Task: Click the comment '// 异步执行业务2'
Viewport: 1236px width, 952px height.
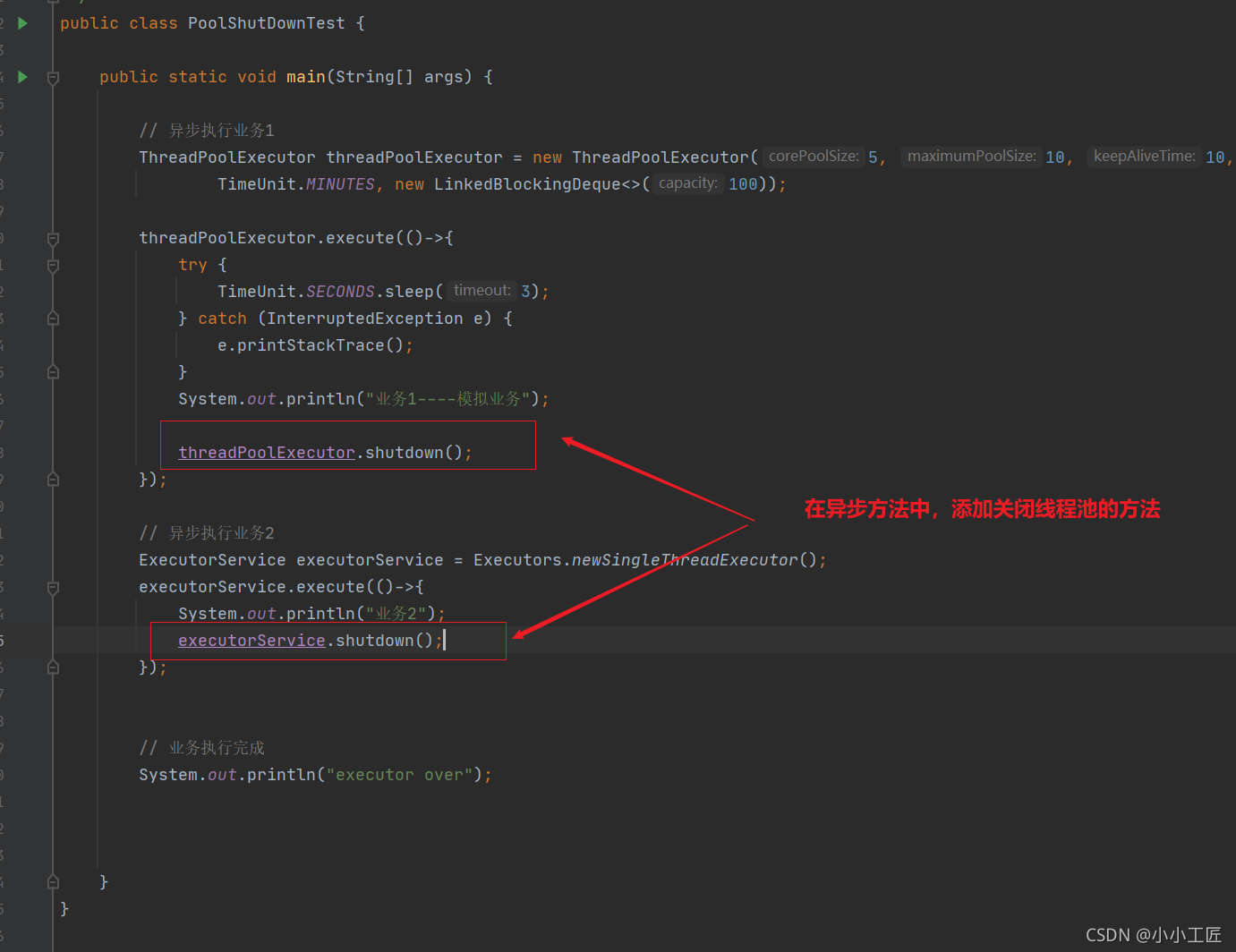Action: point(207,533)
